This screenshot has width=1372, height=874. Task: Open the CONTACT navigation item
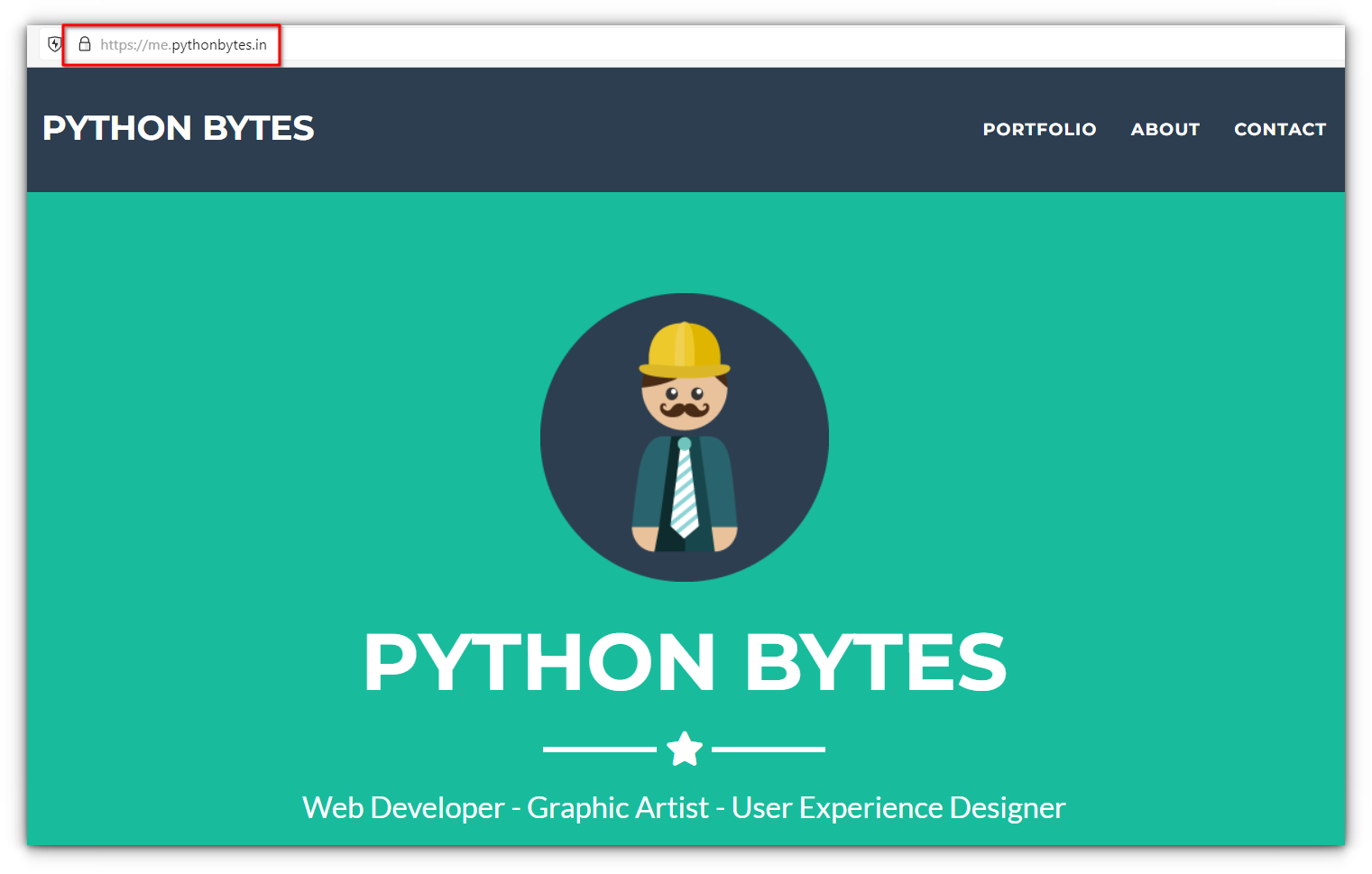1279,129
